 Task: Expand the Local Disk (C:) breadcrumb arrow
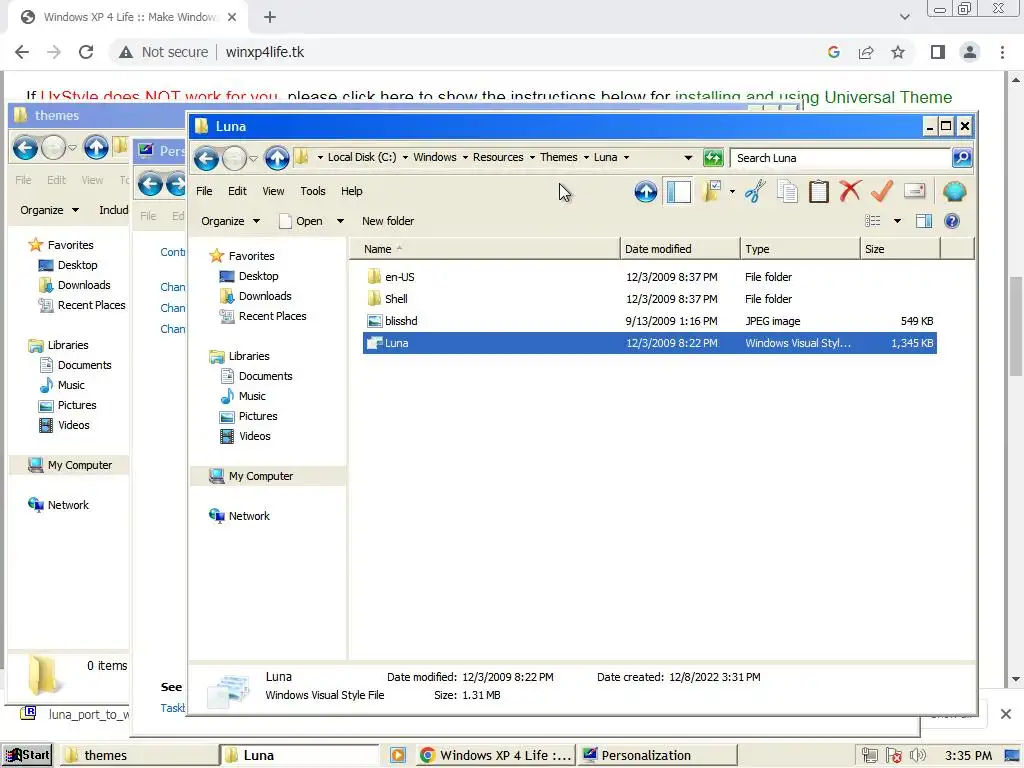point(405,157)
